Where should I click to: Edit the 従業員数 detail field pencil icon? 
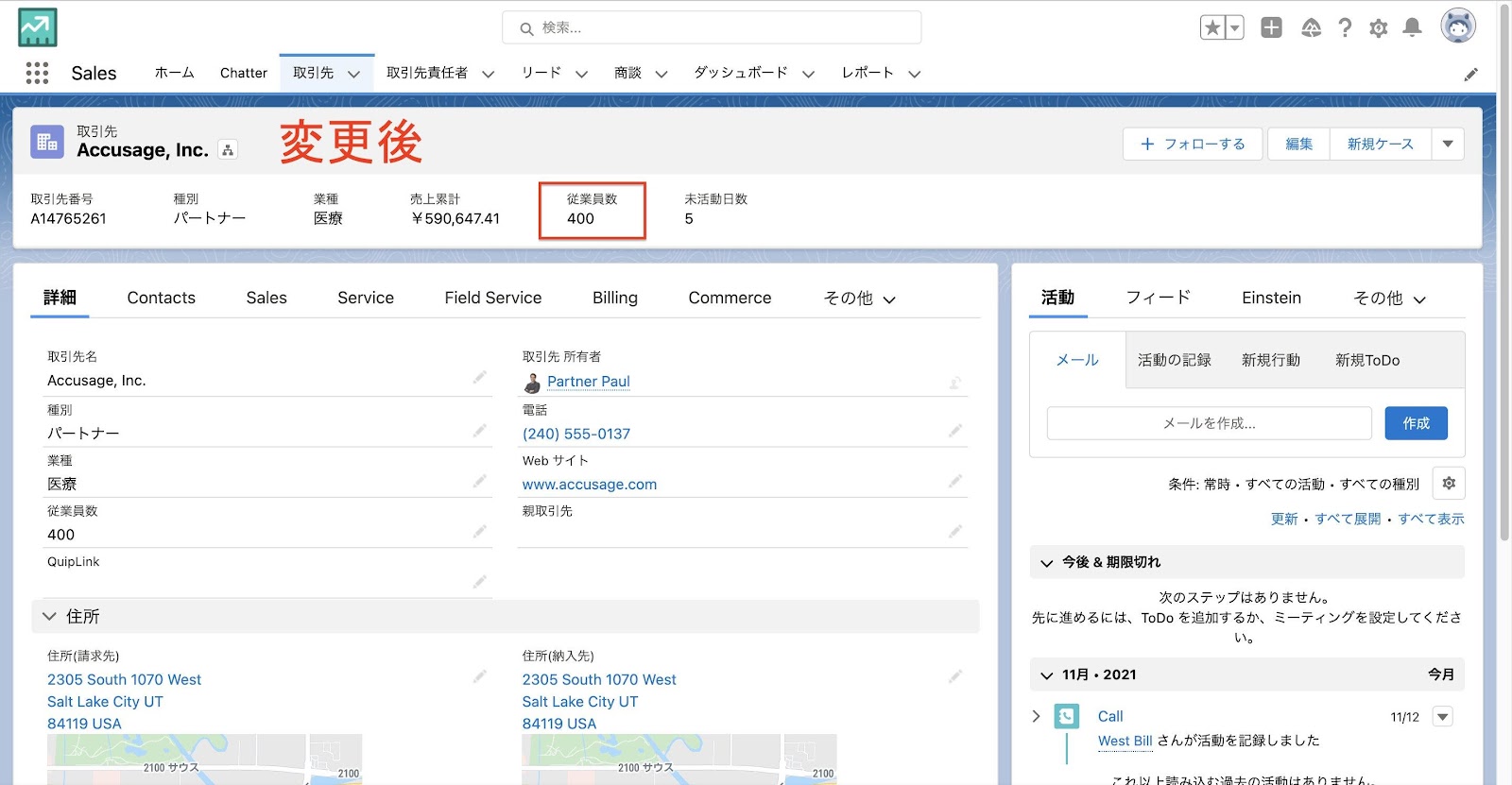480,531
